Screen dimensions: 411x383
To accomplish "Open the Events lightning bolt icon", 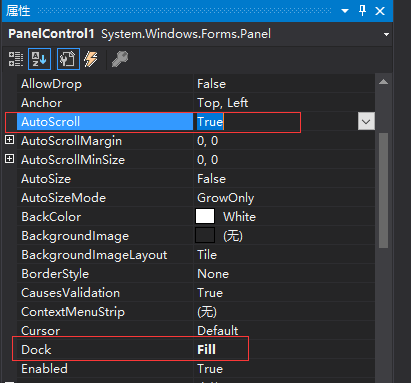I will tap(91, 59).
